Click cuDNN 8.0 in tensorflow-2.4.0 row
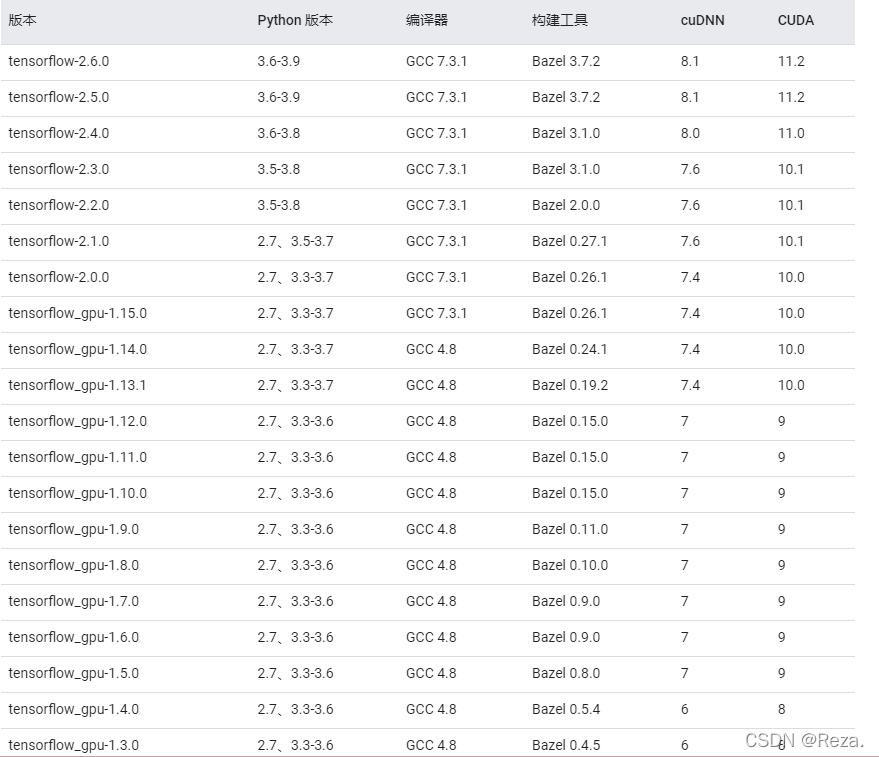 tap(690, 133)
